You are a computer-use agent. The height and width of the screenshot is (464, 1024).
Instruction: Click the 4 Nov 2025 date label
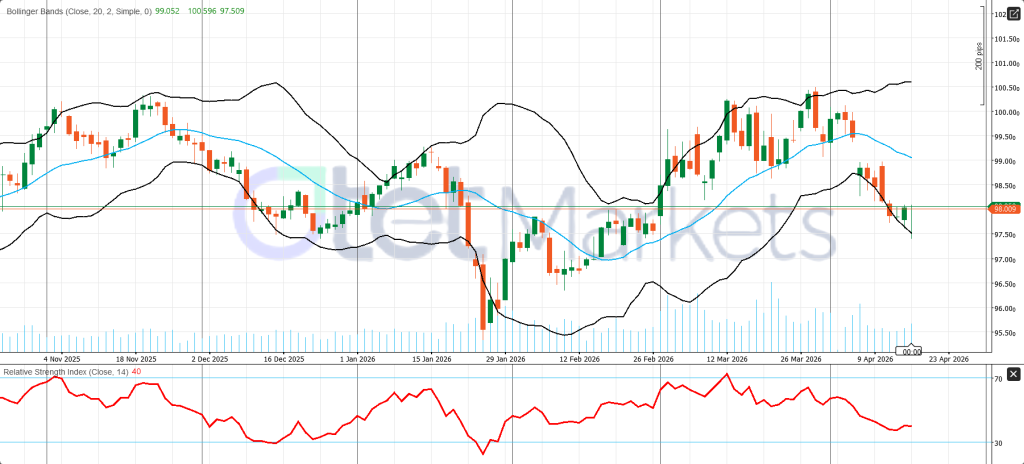(60, 358)
